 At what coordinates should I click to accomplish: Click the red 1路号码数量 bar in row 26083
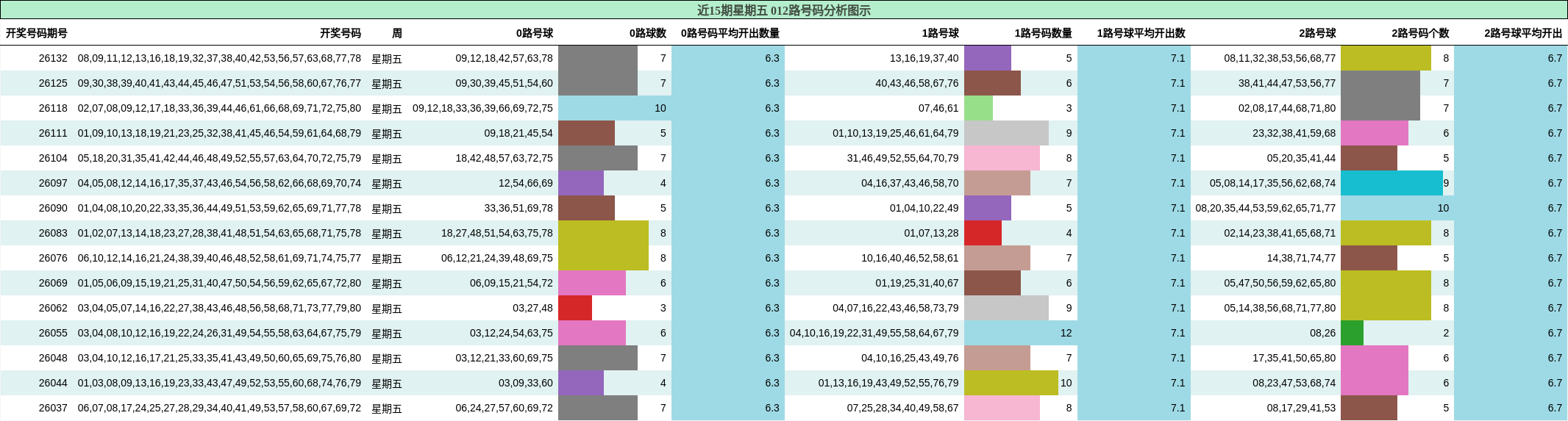983,233
